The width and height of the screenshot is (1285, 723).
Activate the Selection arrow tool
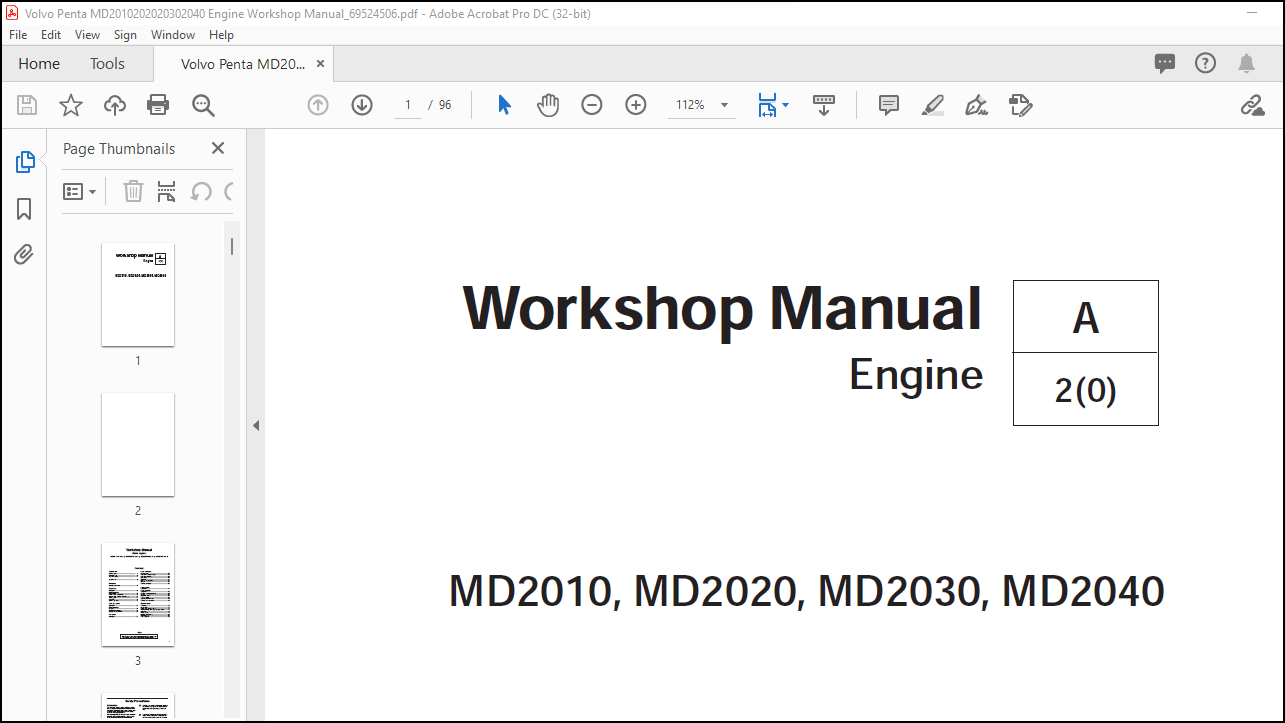pyautogui.click(x=504, y=105)
